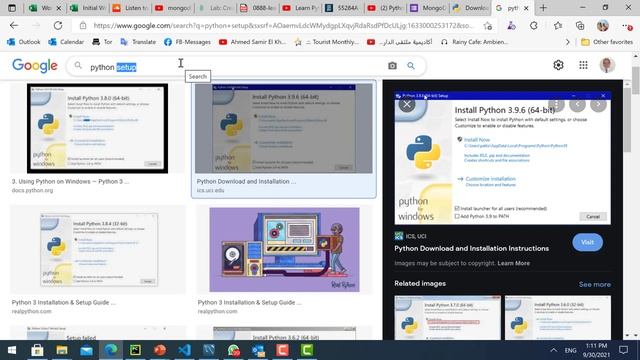Open the Google apps grid

[x=583, y=65]
